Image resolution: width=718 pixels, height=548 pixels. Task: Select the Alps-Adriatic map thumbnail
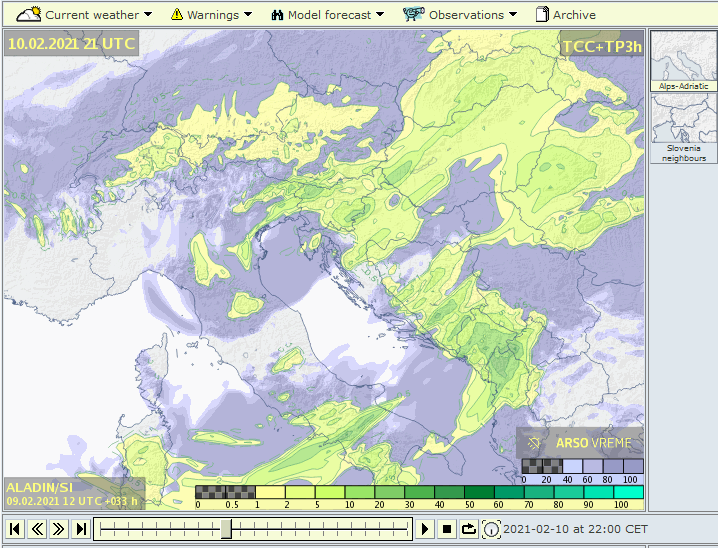[x=684, y=62]
